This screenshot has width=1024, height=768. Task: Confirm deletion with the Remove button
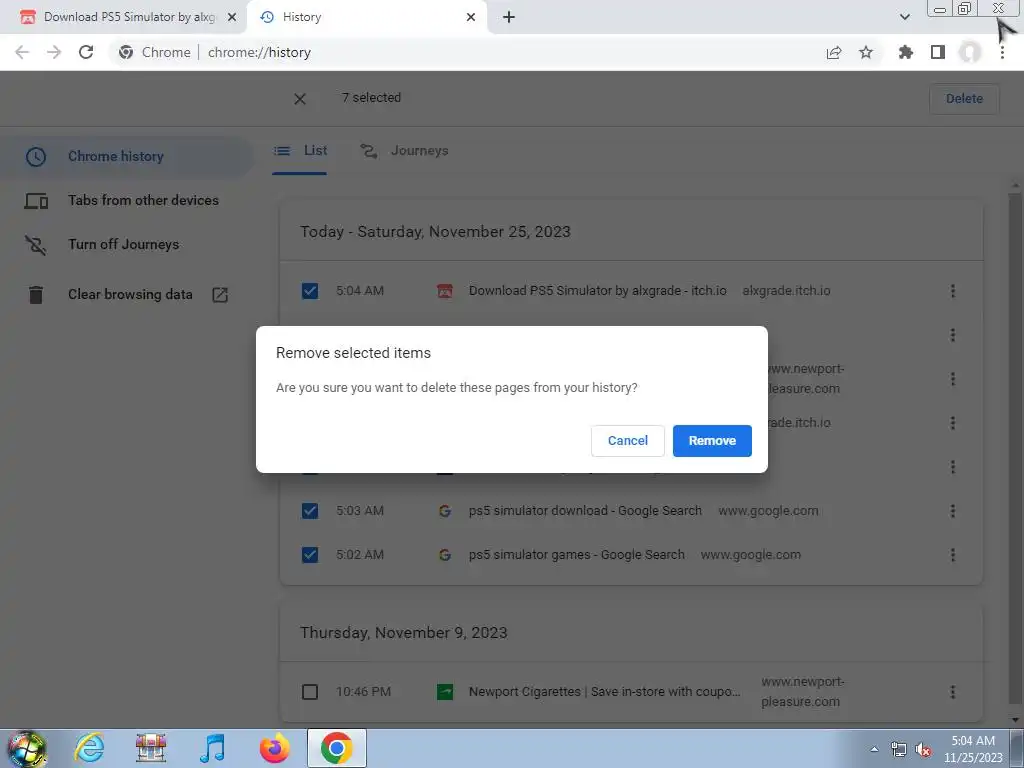pos(712,441)
